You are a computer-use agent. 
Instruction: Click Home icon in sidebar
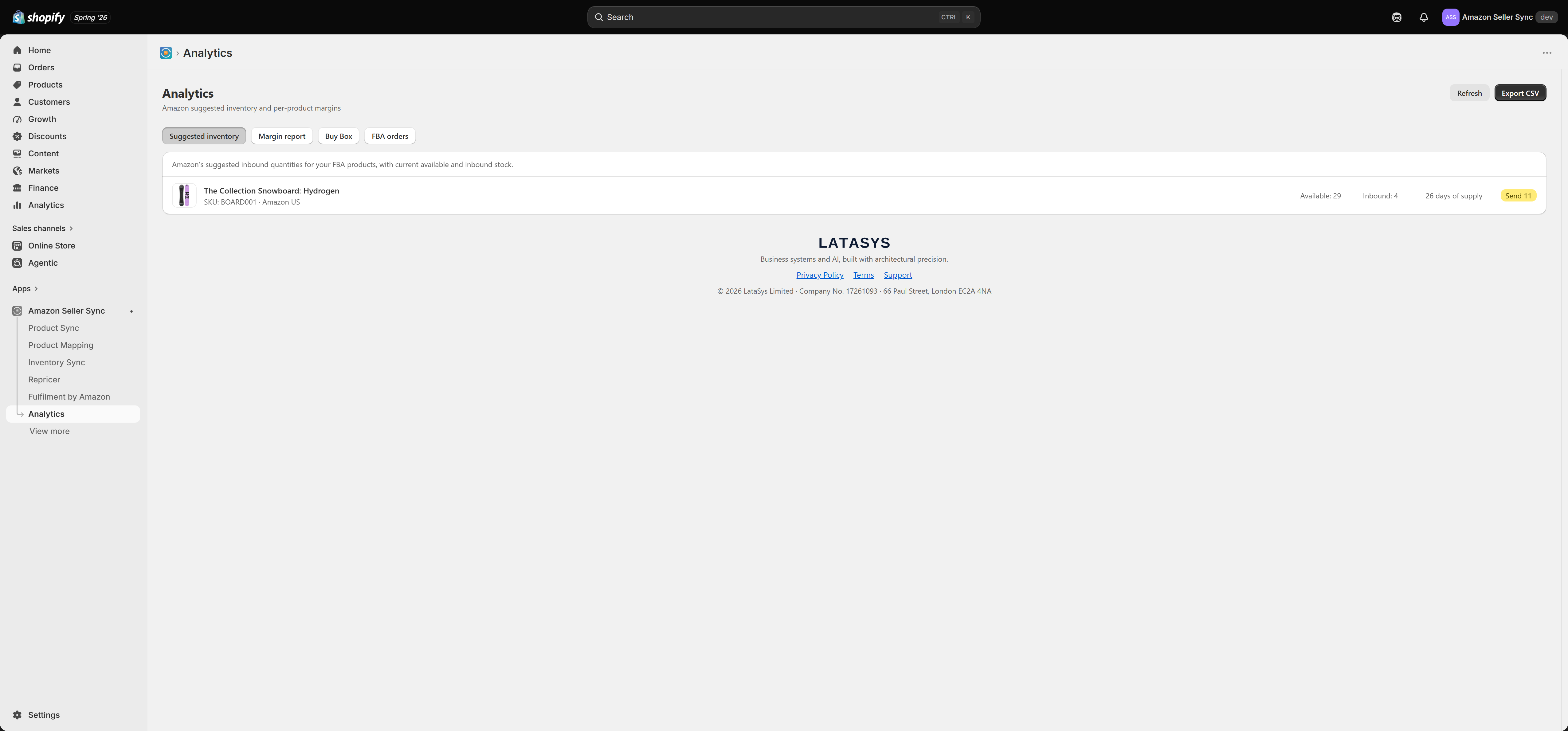17,50
